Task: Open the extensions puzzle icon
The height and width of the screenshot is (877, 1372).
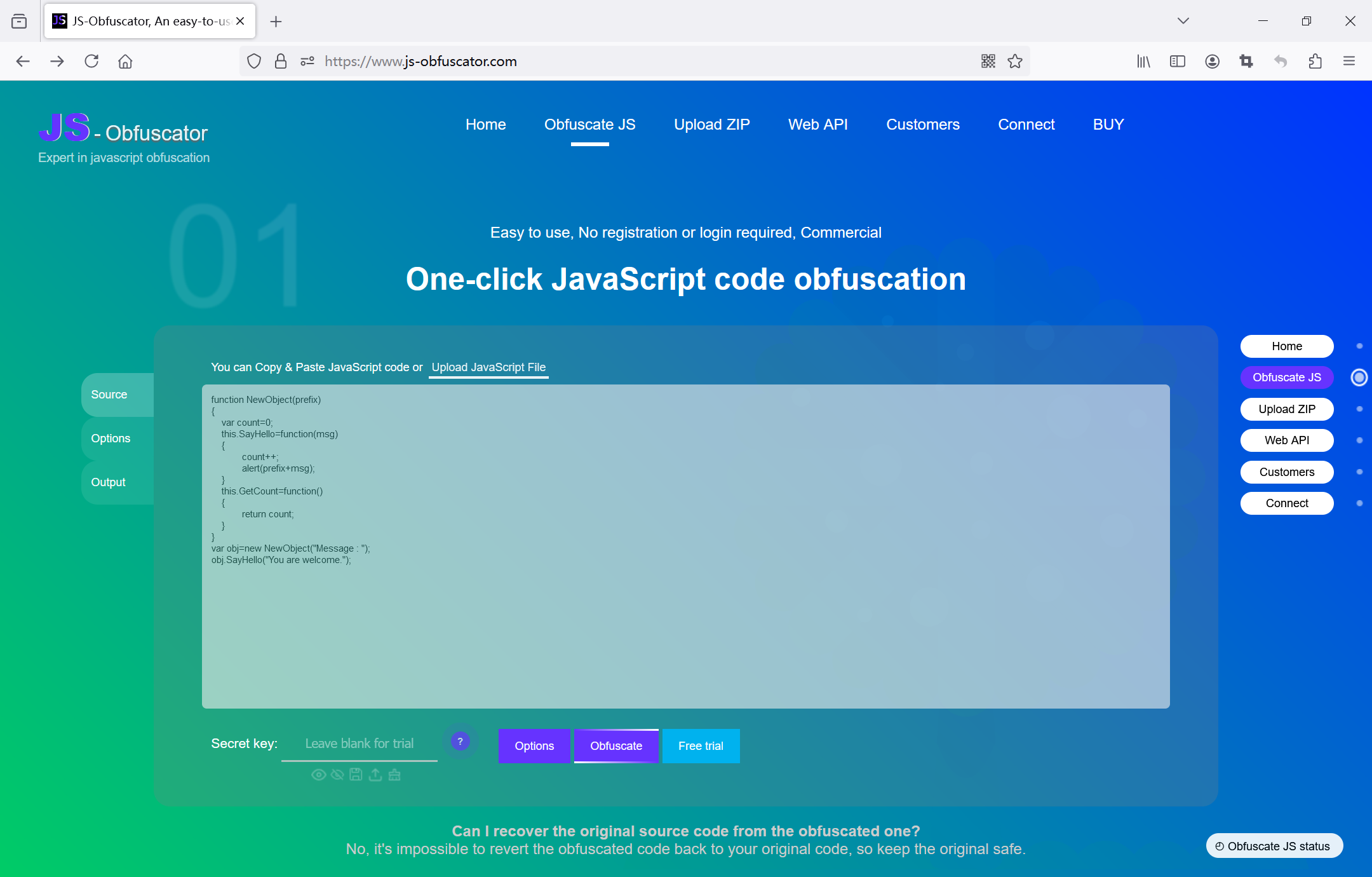Action: (x=1315, y=61)
